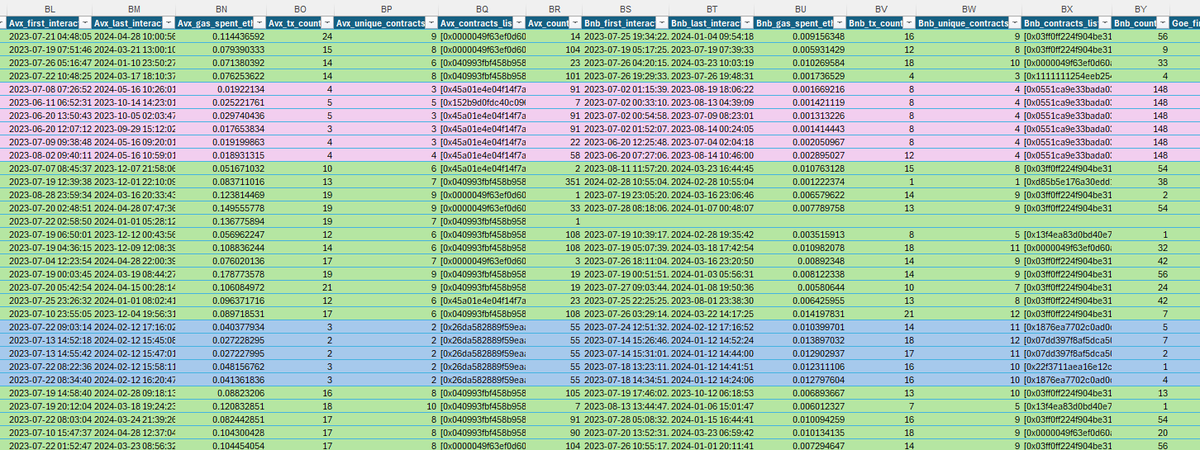Viewport: 1200px width, 450px height.
Task: Click the cell containing 0.010269584
Action: 800,61
